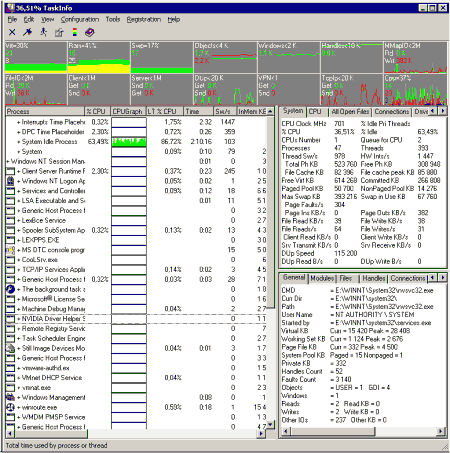
Task: Click the CoolSrv.exe window icon
Action: pyautogui.click(x=11, y=260)
